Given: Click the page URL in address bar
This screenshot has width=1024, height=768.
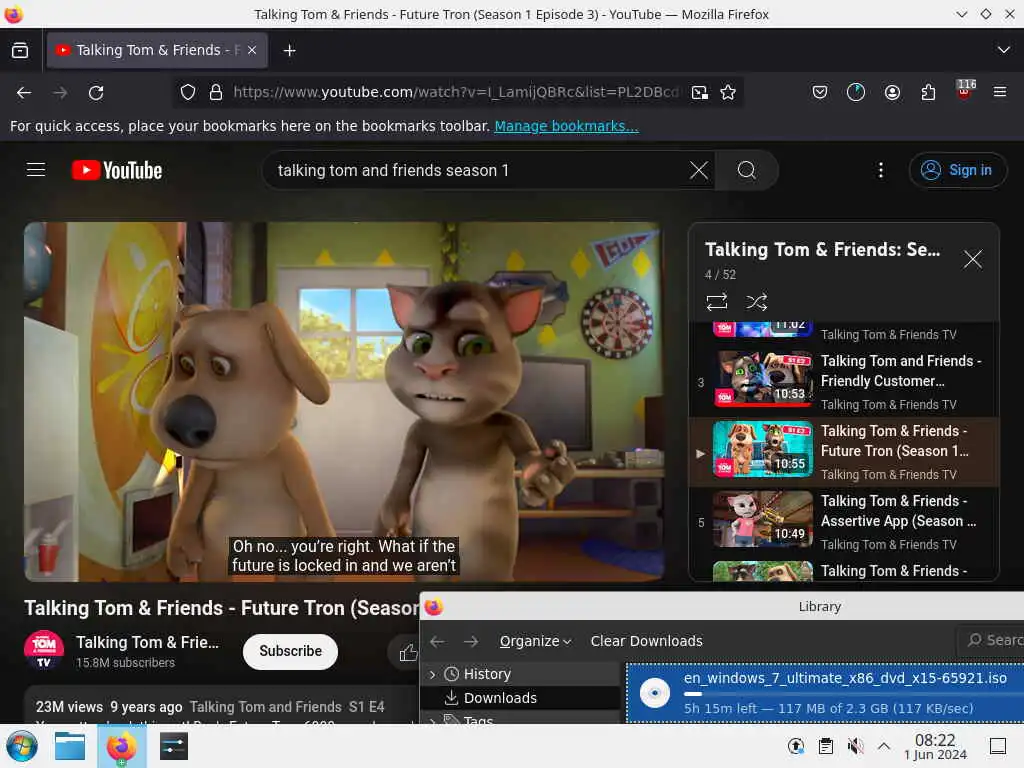Looking at the screenshot, I should 456,92.
